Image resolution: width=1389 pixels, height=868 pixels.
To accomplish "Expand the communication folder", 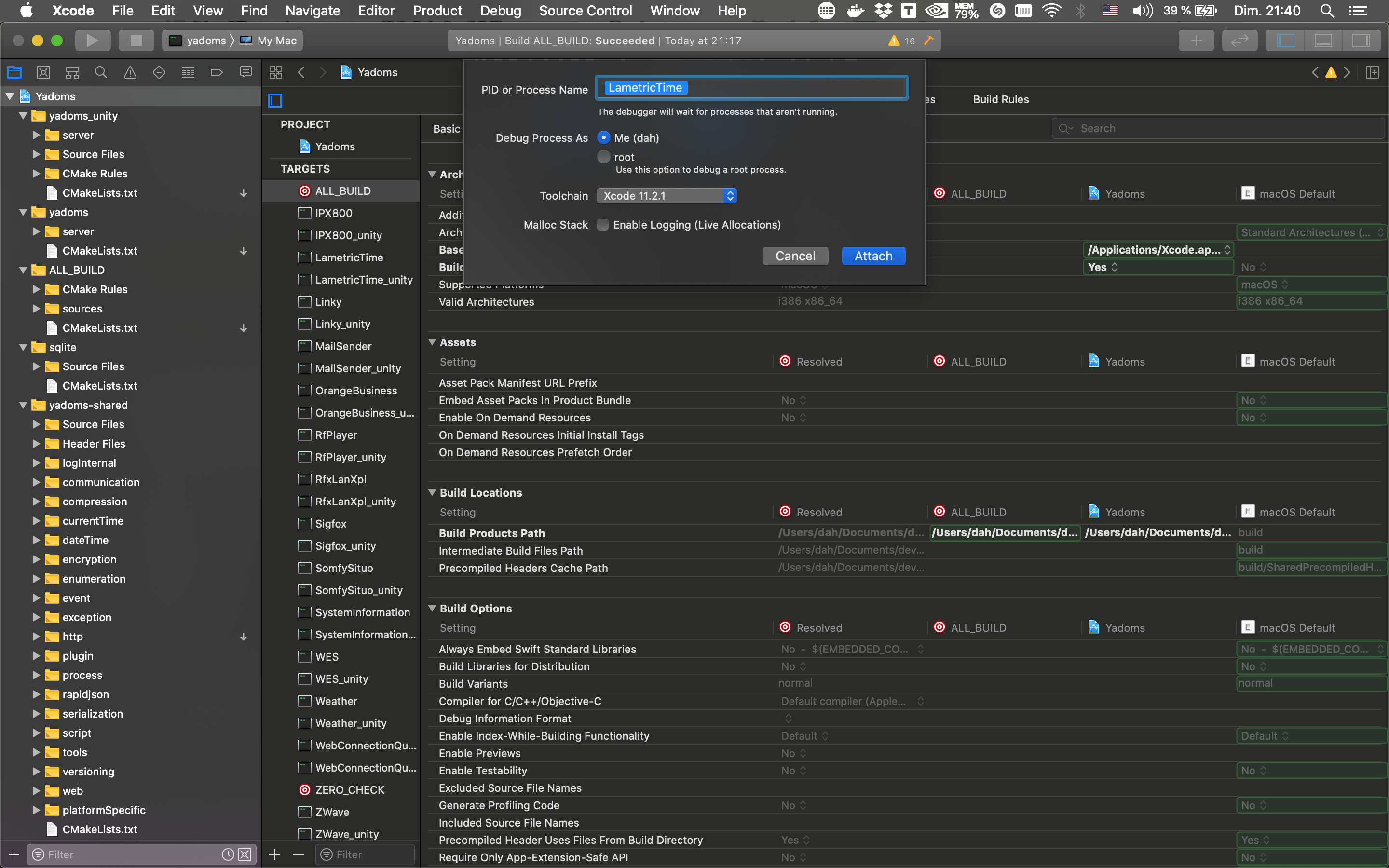I will (x=36, y=482).
